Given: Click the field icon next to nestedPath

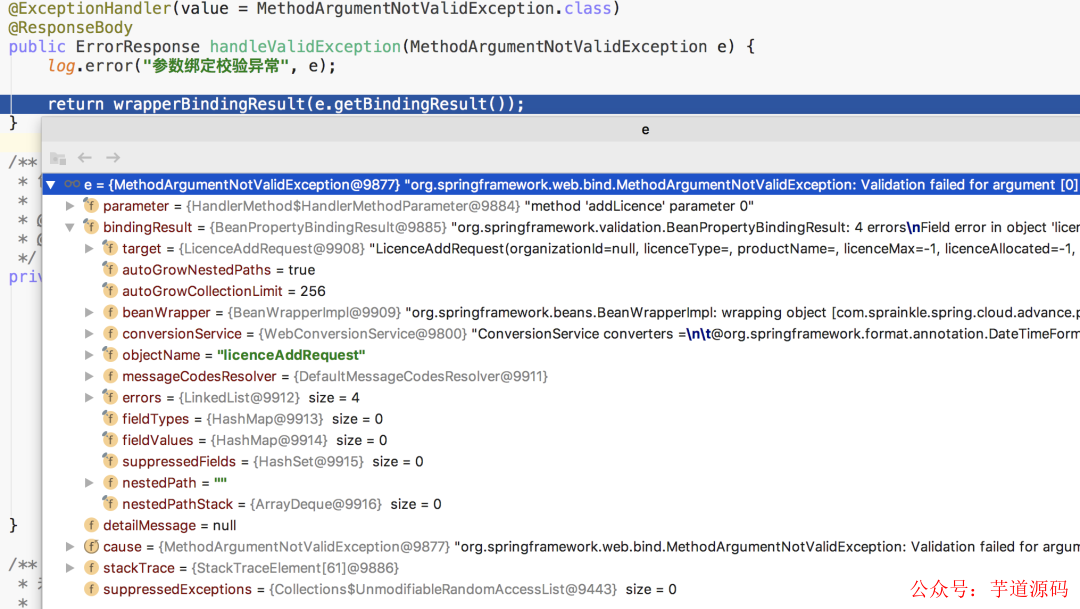Looking at the screenshot, I should (x=110, y=482).
